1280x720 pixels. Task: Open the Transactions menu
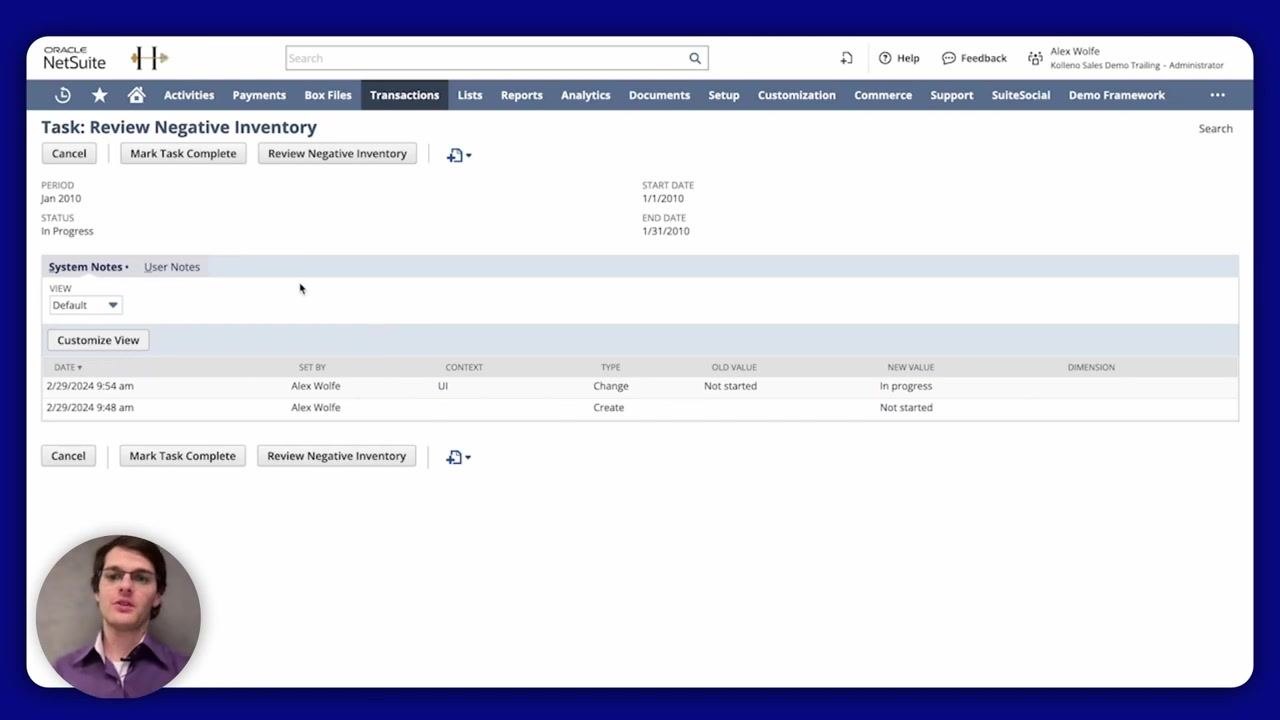pyautogui.click(x=404, y=95)
